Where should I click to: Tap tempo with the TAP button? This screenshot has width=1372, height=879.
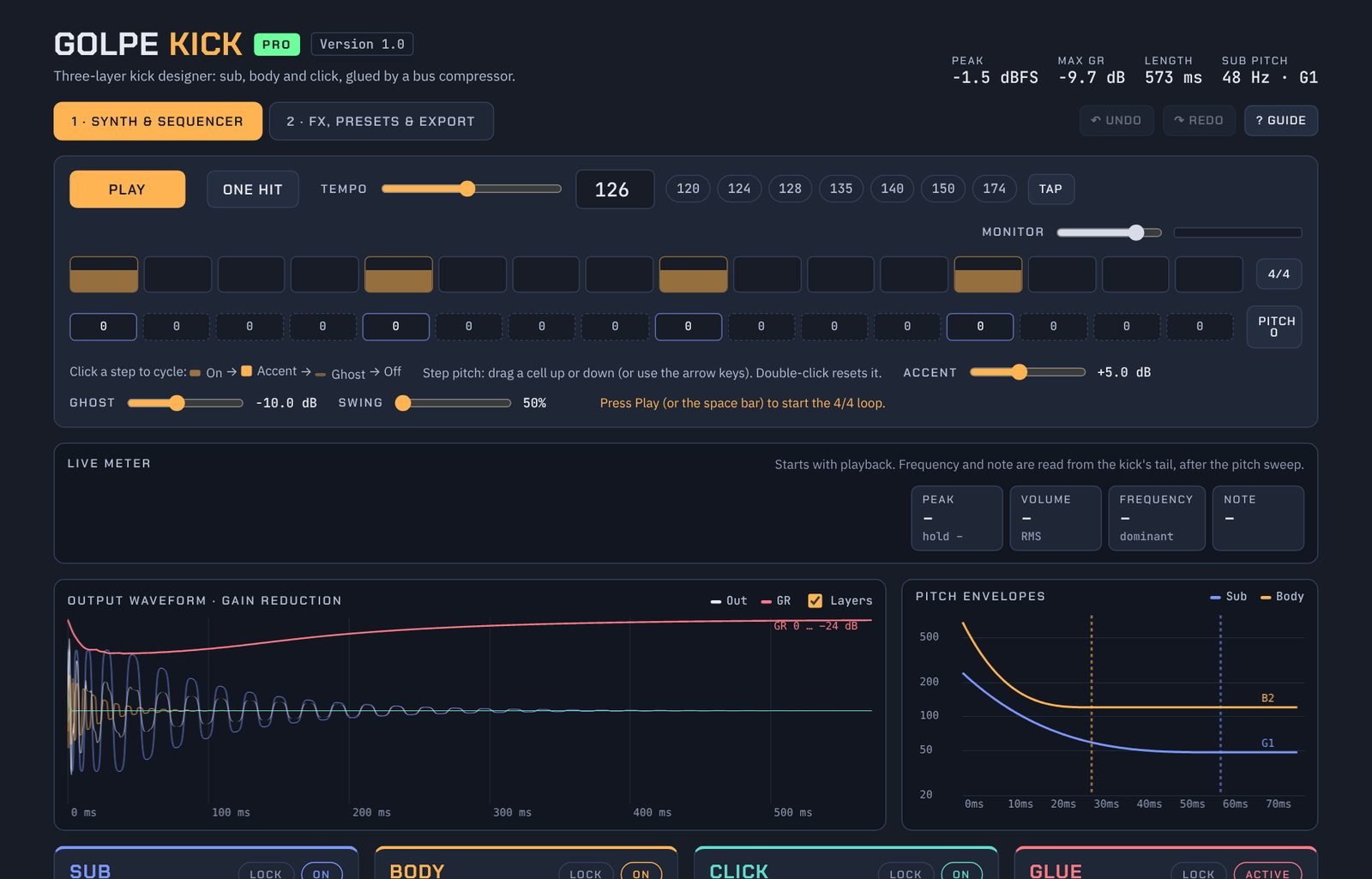(x=1050, y=189)
